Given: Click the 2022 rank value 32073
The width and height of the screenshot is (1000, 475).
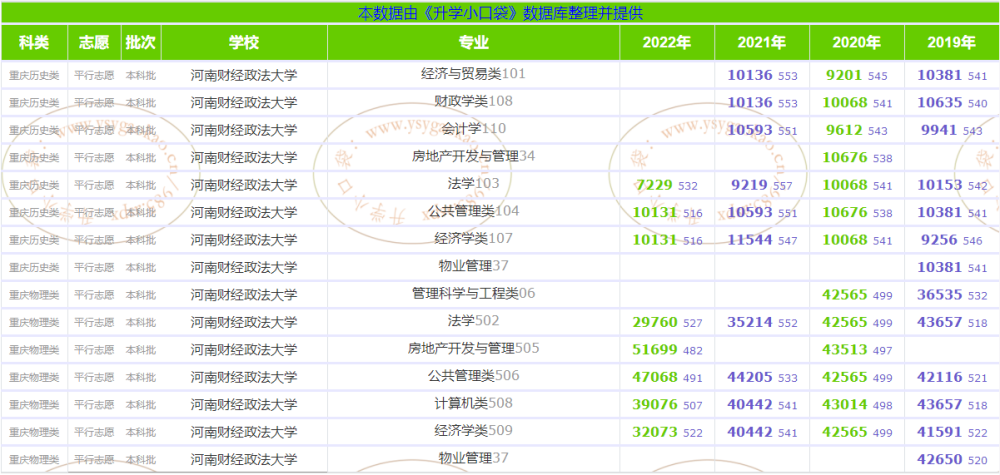Looking at the screenshot, I should (655, 432).
